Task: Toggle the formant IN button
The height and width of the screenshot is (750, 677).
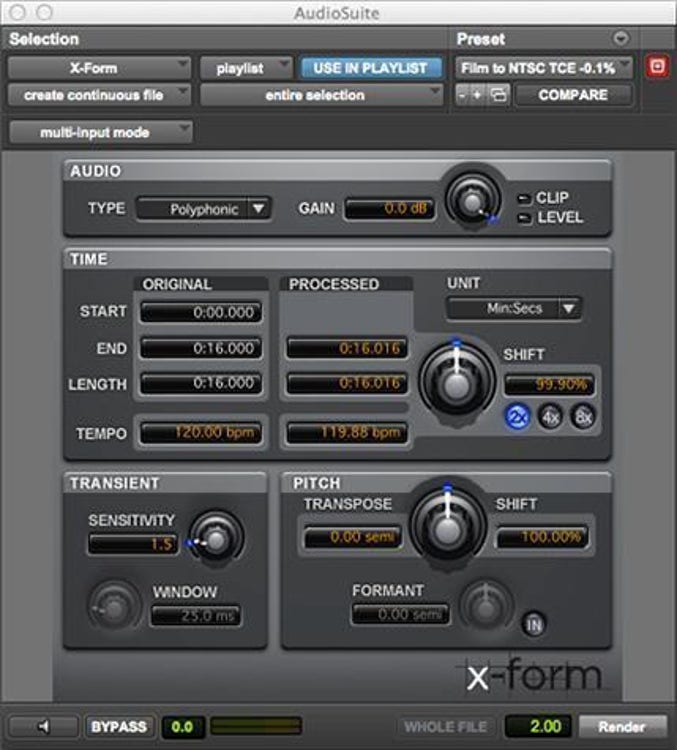Action: tap(533, 625)
